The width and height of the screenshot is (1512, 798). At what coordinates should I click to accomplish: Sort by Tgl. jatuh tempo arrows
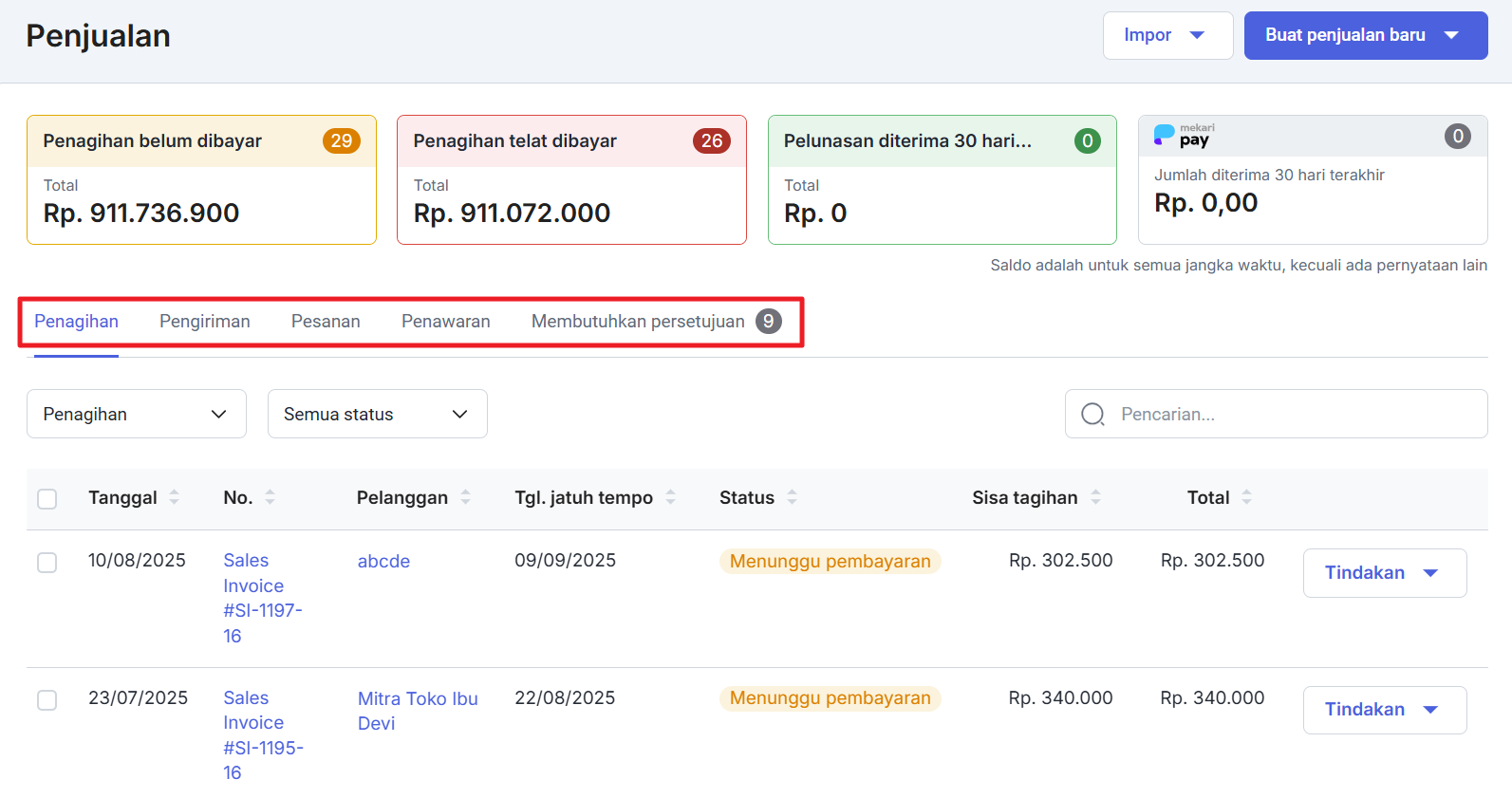coord(670,497)
